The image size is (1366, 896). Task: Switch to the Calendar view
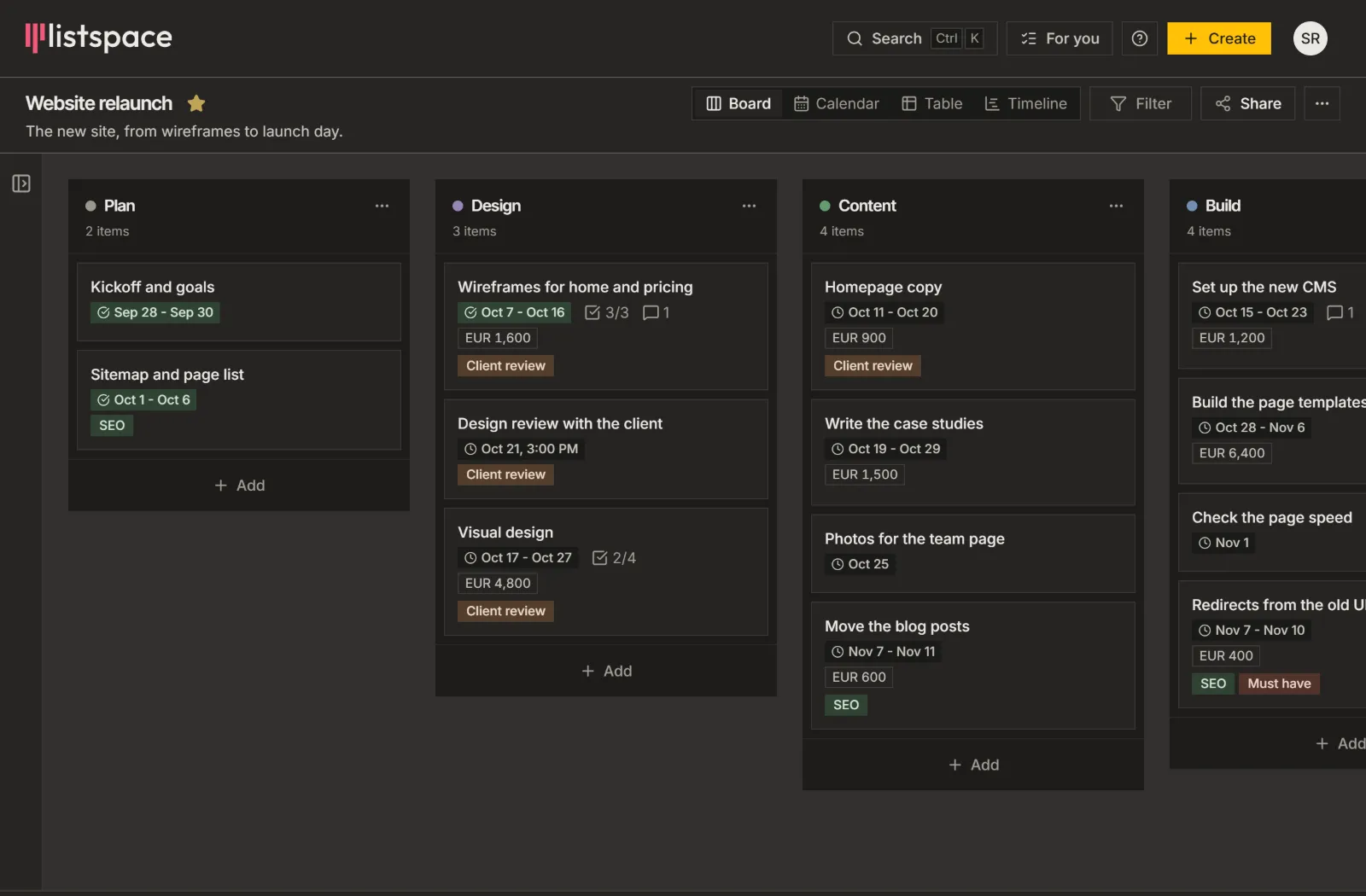836,103
